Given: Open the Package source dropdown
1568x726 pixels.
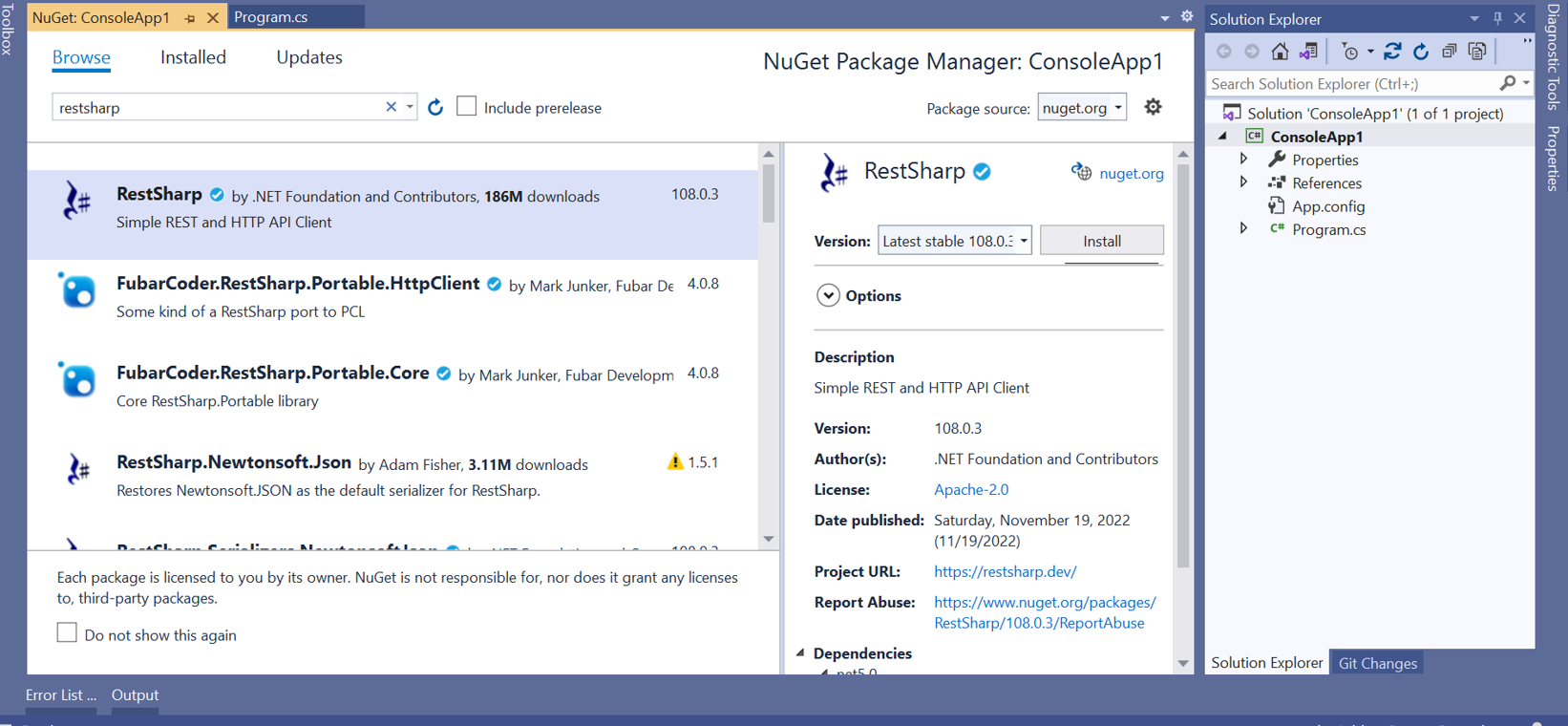Looking at the screenshot, I should point(1082,108).
